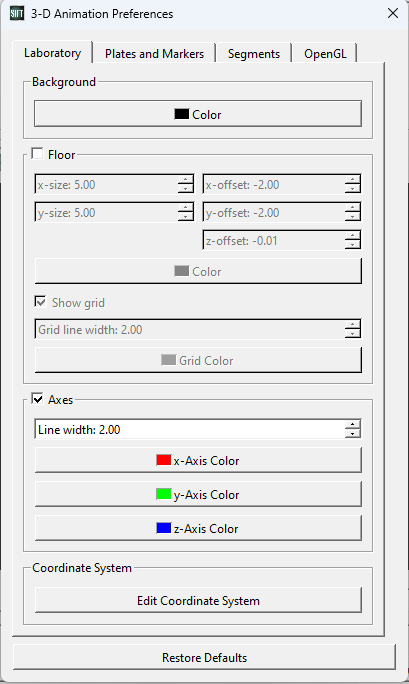Screen dimensions: 409x684
Task: Increase the Grid line width stepper
Action: pyautogui.click(x=352, y=325)
